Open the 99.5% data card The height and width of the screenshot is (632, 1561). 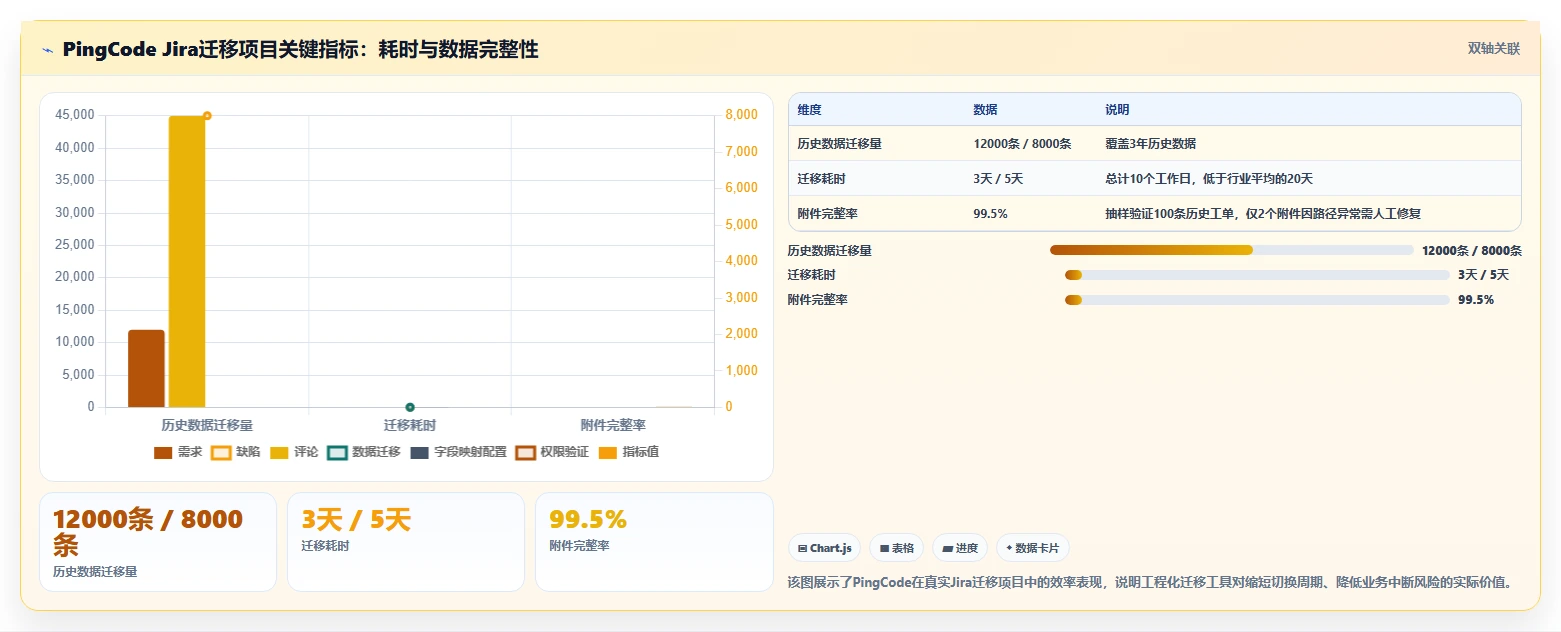click(654, 542)
